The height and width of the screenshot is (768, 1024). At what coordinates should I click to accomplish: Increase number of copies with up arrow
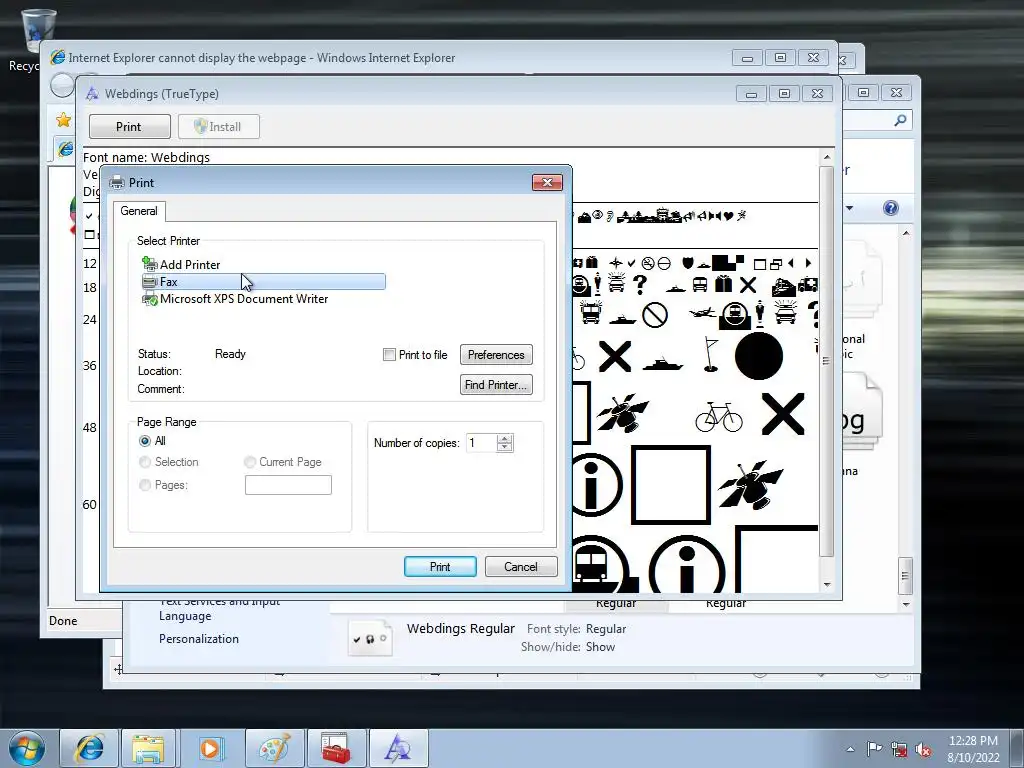(x=504, y=438)
